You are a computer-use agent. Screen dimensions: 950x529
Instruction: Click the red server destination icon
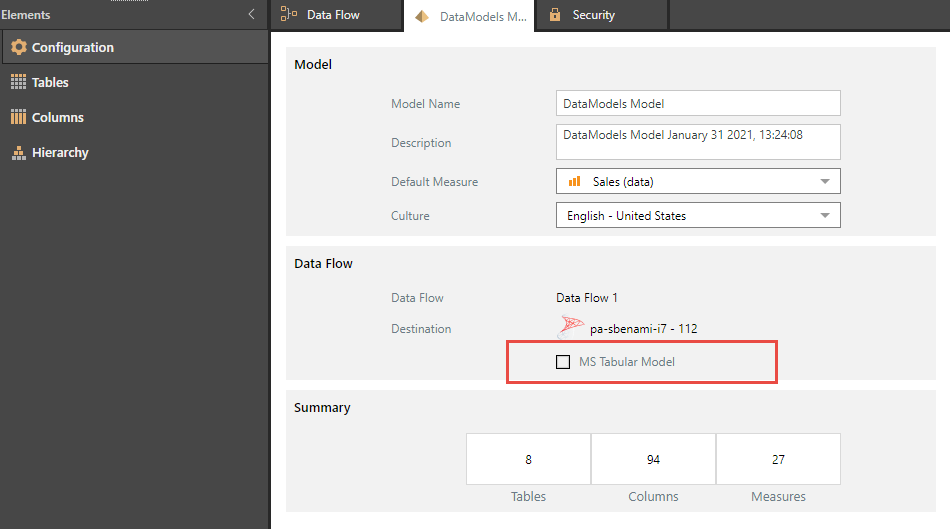tap(572, 327)
